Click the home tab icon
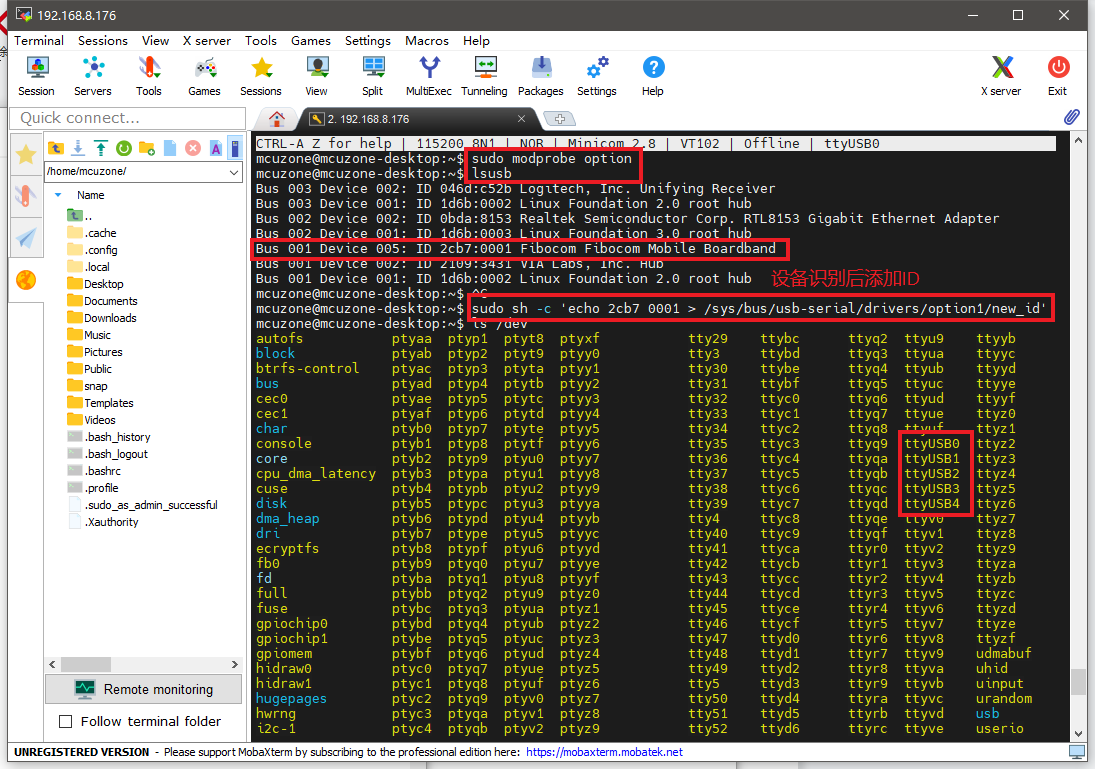Viewport: 1095px width, 769px height. (277, 118)
